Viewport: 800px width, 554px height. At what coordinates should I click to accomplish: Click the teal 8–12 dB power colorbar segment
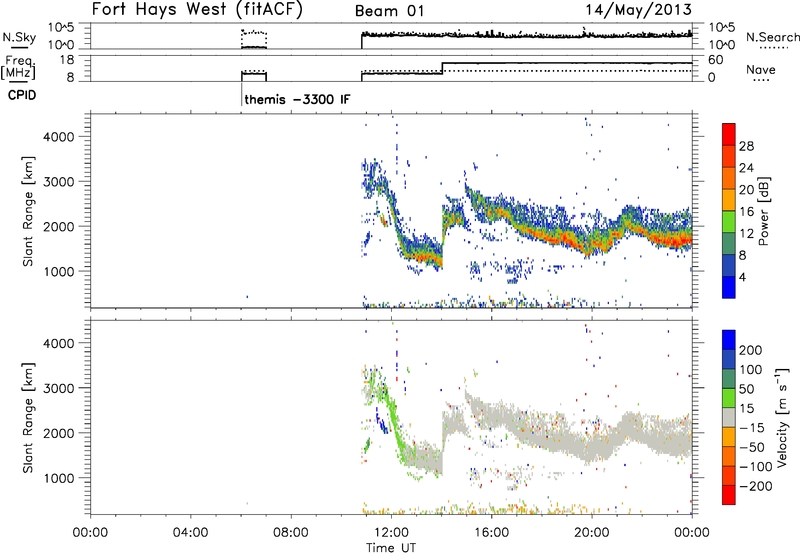coord(729,243)
